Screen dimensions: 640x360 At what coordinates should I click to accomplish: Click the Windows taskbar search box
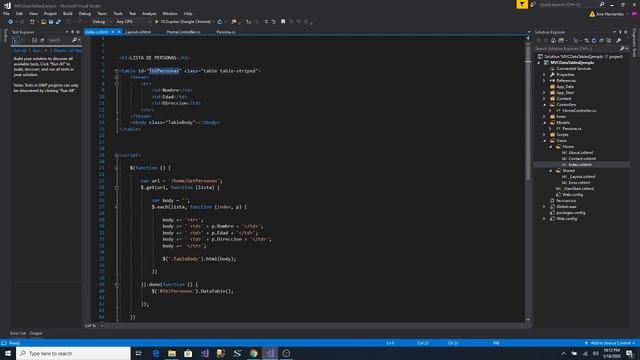point(73,353)
